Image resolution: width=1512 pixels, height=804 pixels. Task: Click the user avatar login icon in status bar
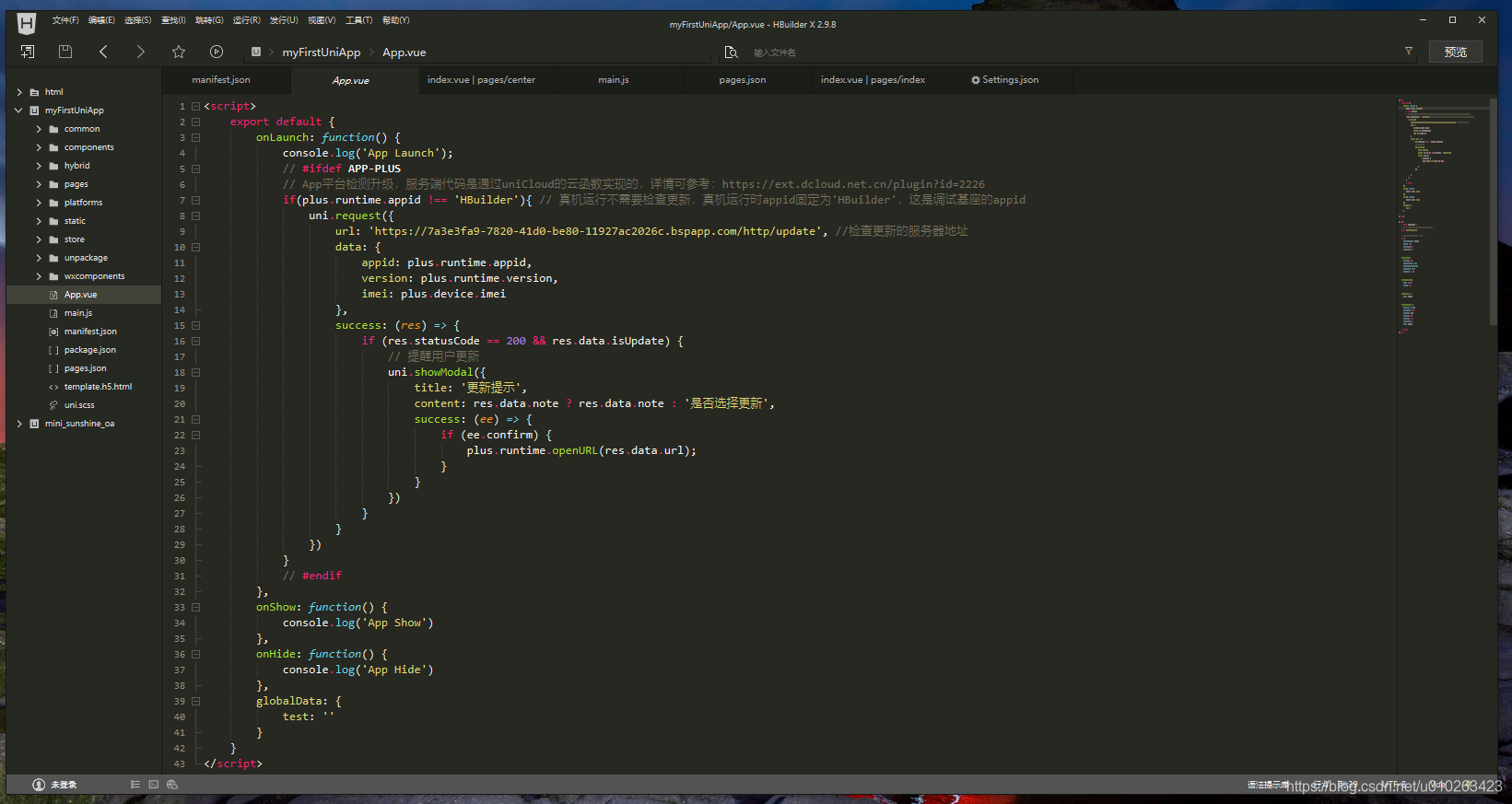click(39, 785)
